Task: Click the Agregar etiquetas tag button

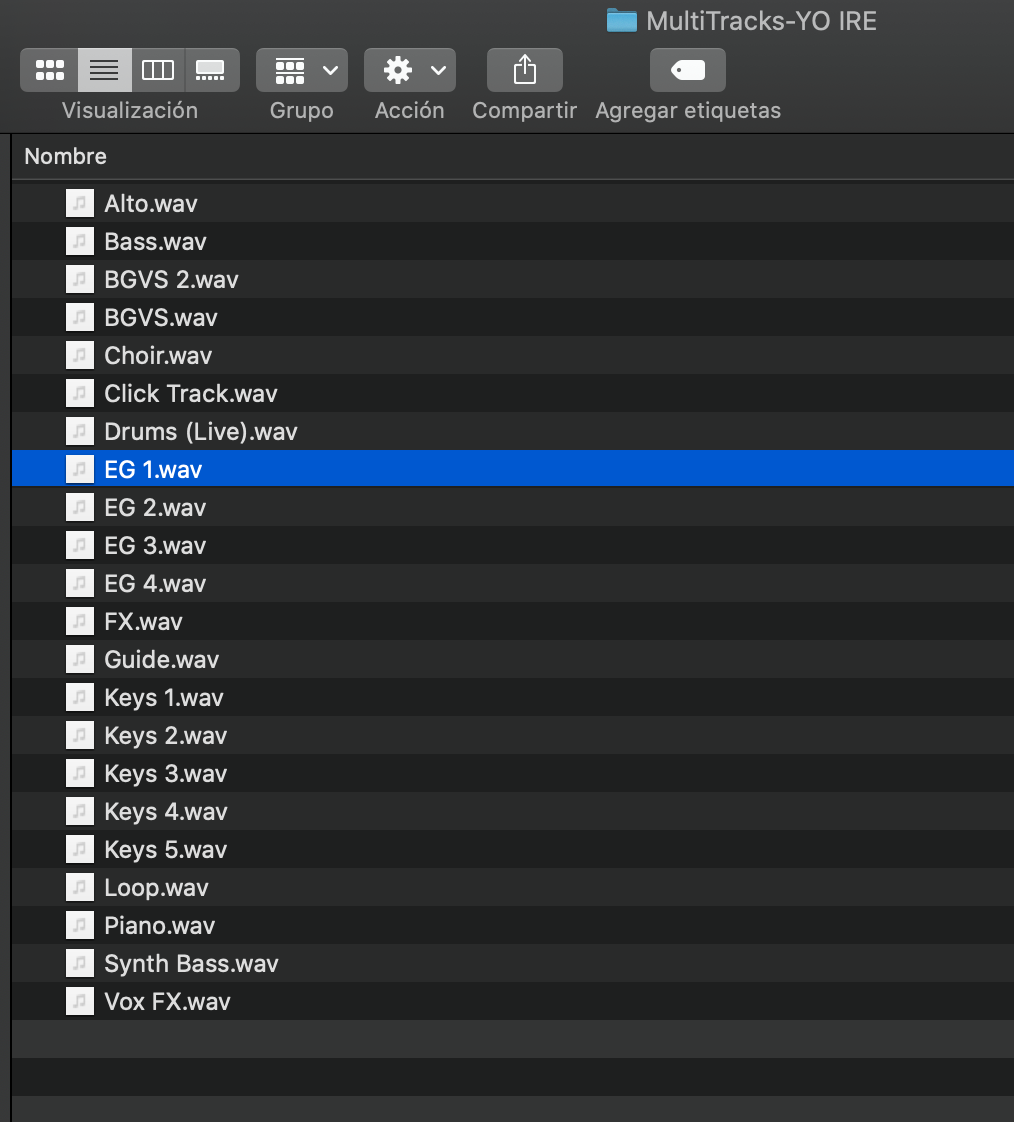Action: 688,70
